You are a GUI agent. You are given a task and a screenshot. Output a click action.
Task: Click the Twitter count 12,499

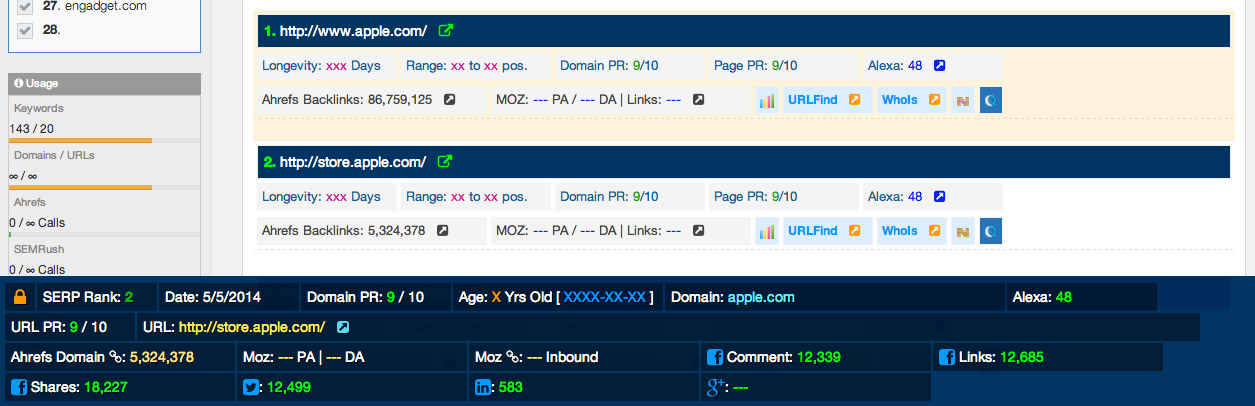point(291,387)
